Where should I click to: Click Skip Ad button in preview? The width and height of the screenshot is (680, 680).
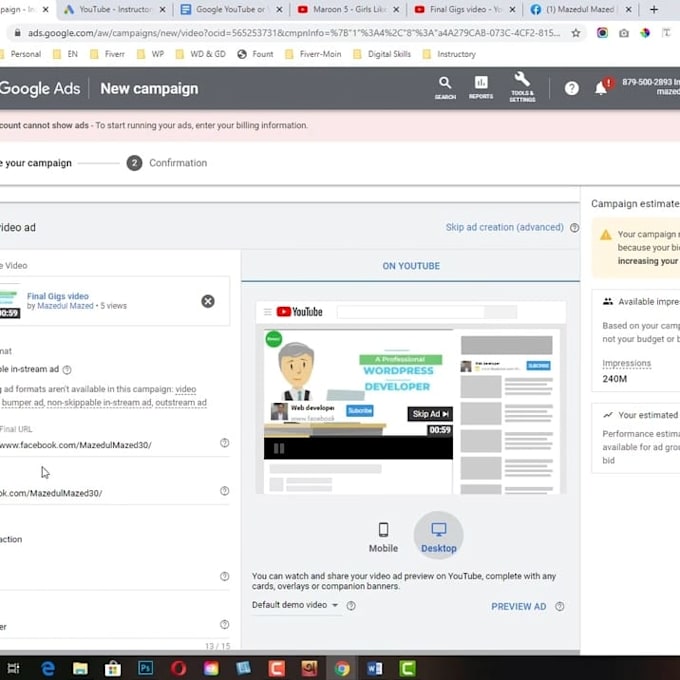click(430, 414)
